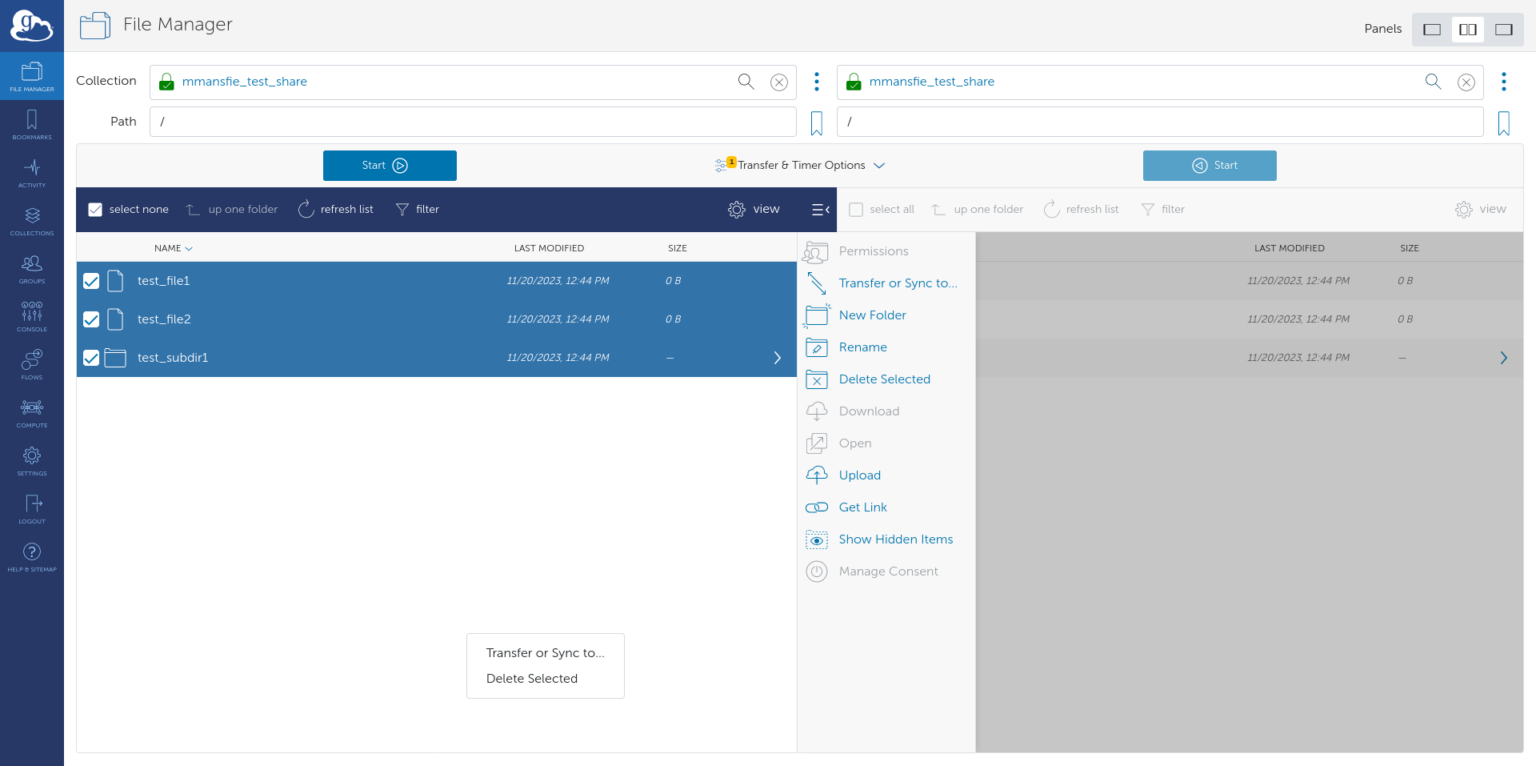The height and width of the screenshot is (766, 1536).
Task: Open the three-dot collection options menu
Action: pyautogui.click(x=816, y=81)
